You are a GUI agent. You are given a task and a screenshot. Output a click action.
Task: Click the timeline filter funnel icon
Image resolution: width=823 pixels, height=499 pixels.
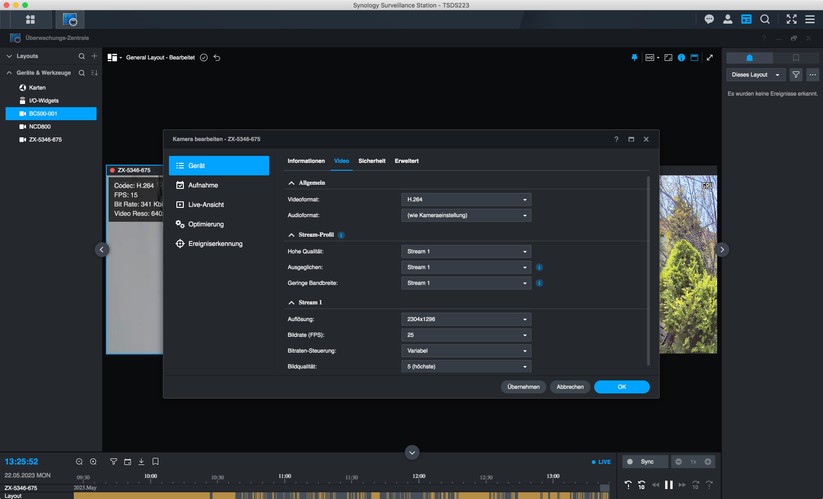tap(114, 462)
